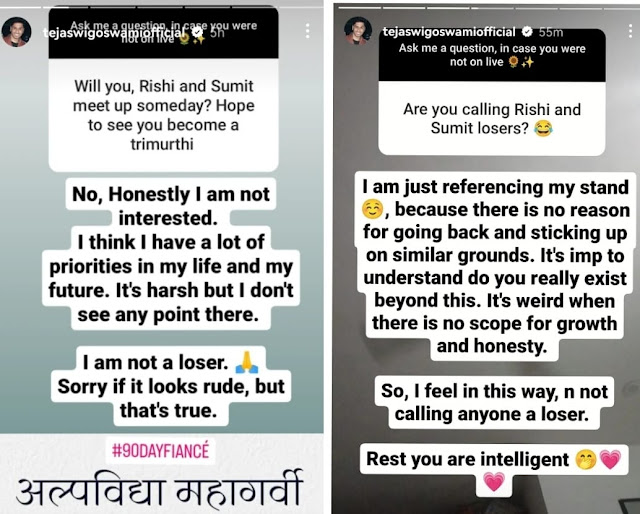Tap the #90DAYFIANCÉ hashtag sticker
The height and width of the screenshot is (514, 640).
[160, 451]
